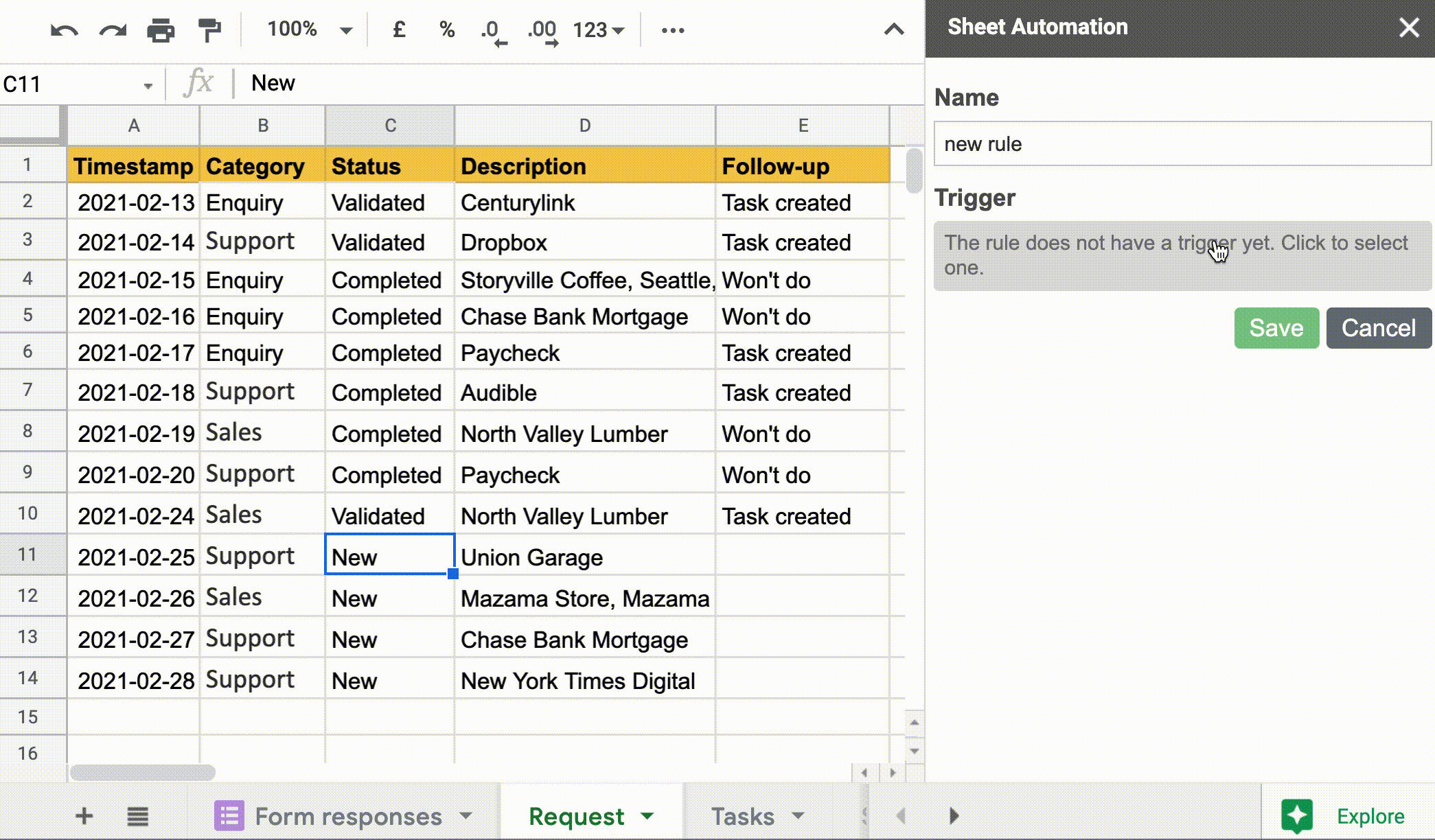Open the 100% zoom dropdown
Screen dimensions: 1435x840
309,30
